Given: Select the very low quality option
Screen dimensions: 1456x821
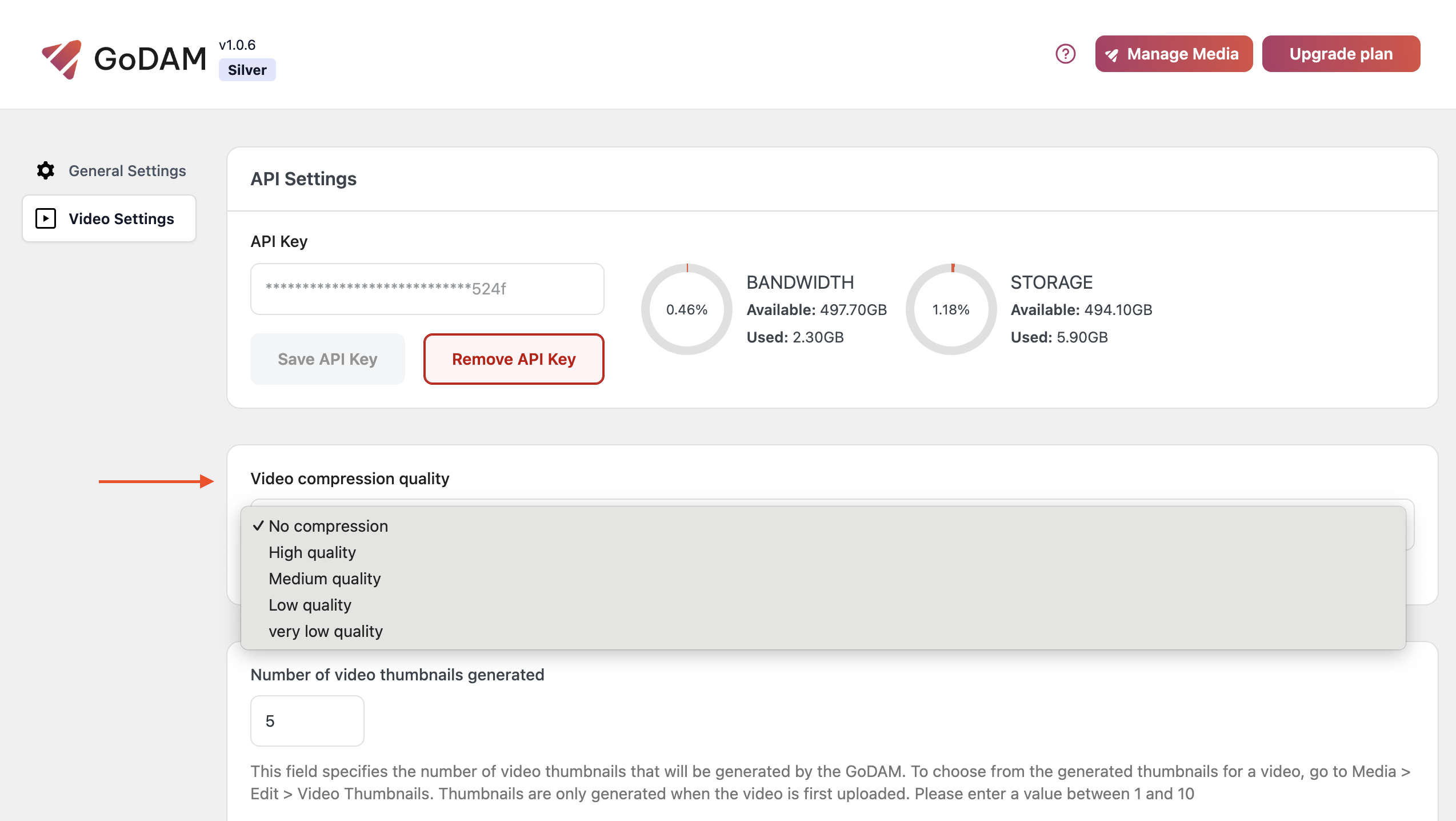Looking at the screenshot, I should click(x=326, y=631).
